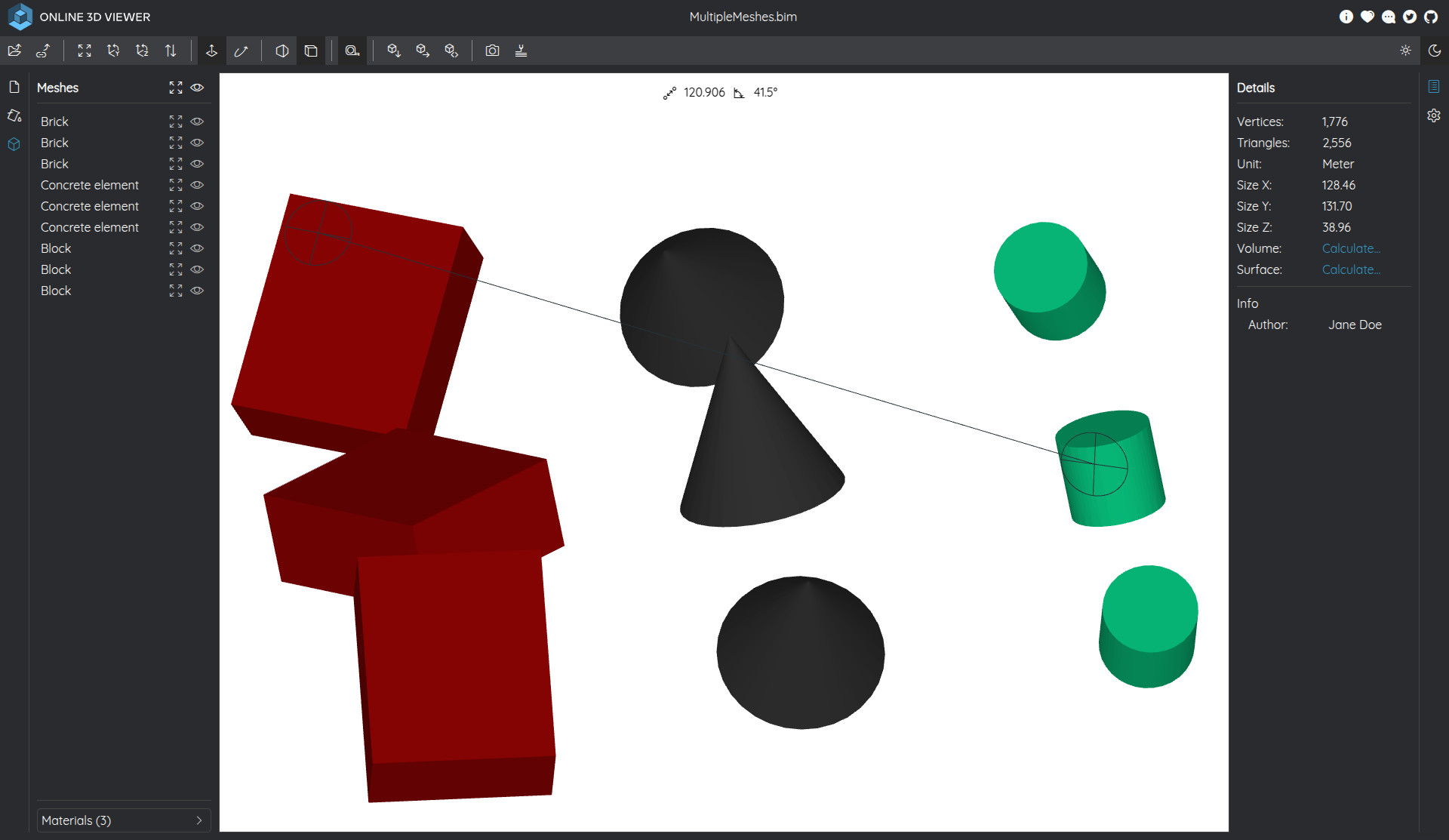
Task: Click the open model from file icon
Action: (x=14, y=51)
